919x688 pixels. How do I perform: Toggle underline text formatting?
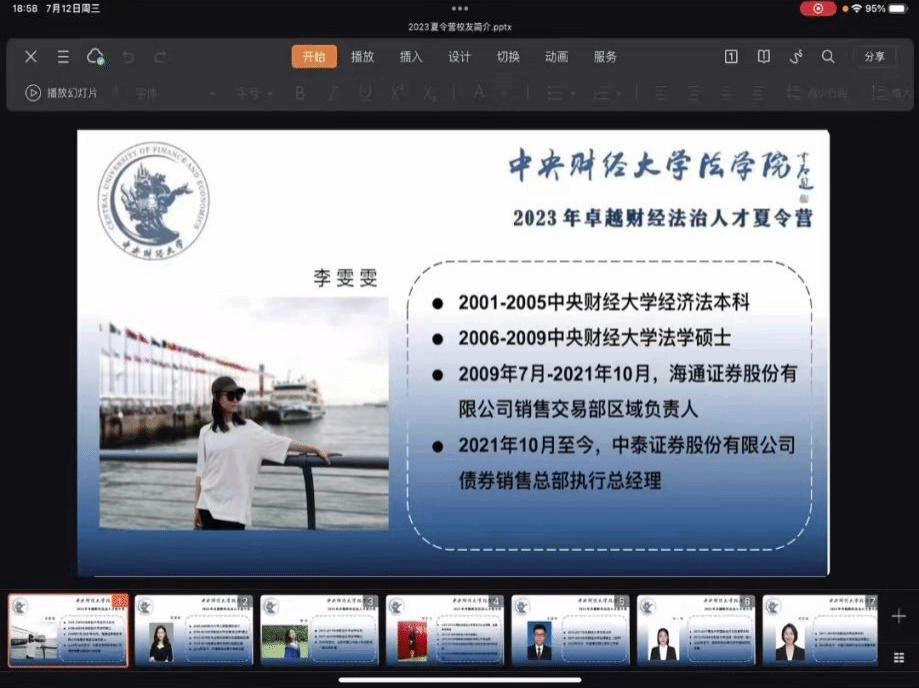point(365,93)
